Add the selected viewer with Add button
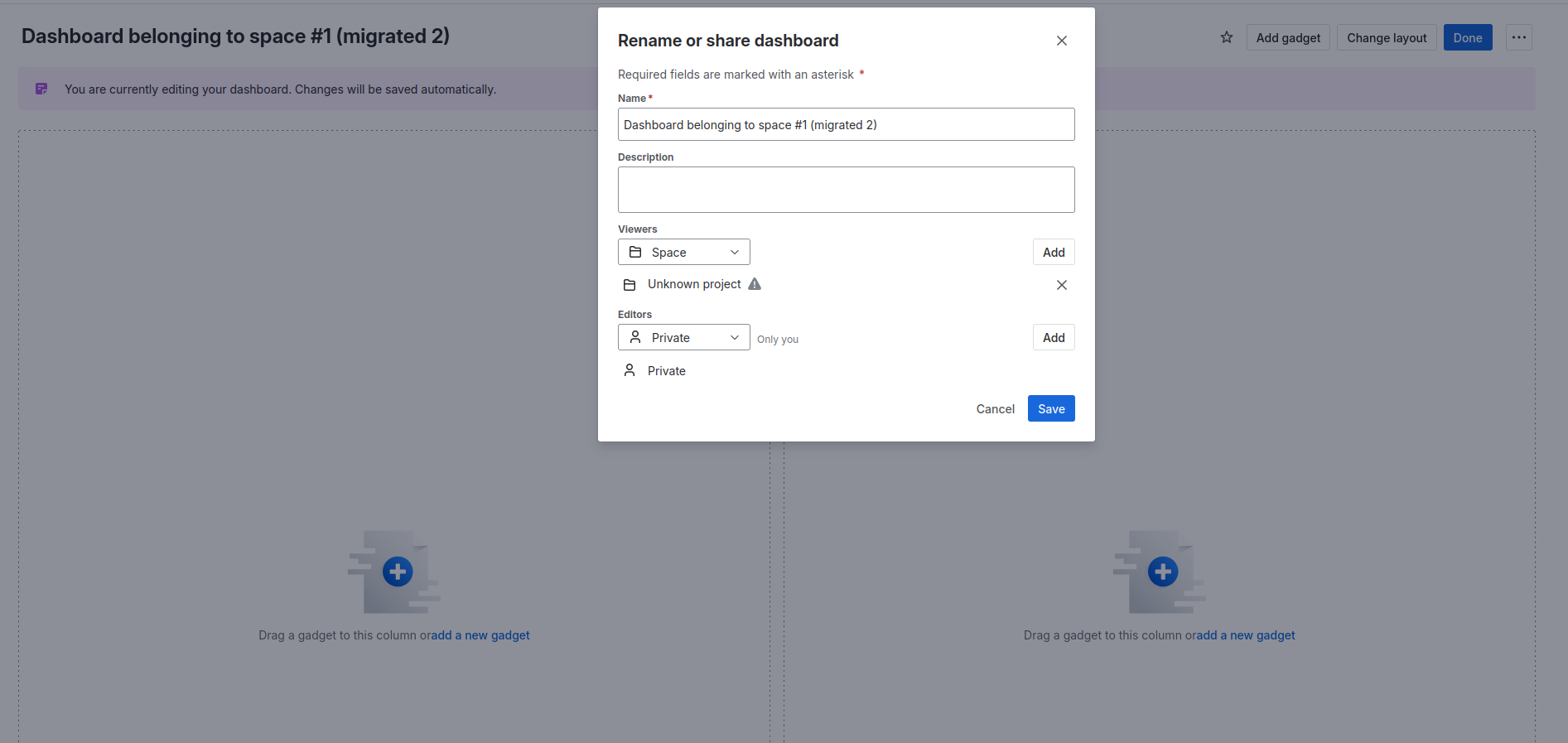Screen dimensions: 1568x743 1053,252
